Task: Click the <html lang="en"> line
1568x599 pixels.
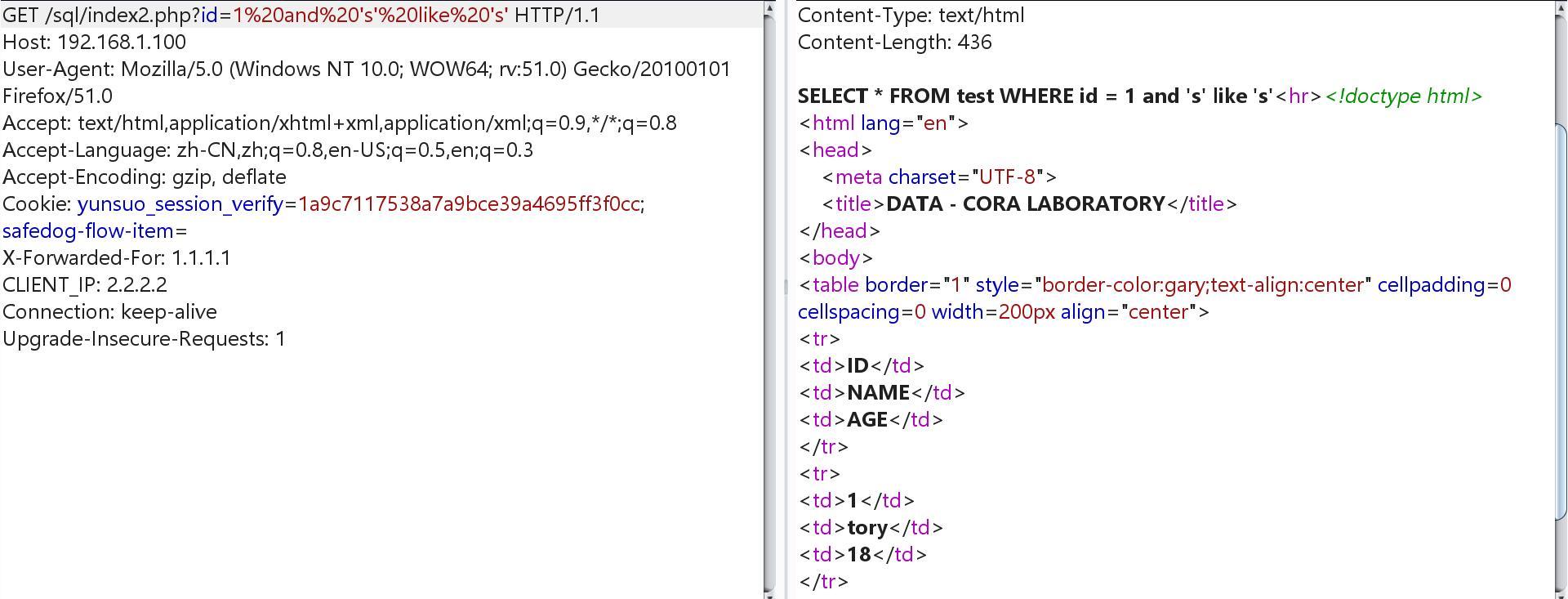Action: pos(884,123)
